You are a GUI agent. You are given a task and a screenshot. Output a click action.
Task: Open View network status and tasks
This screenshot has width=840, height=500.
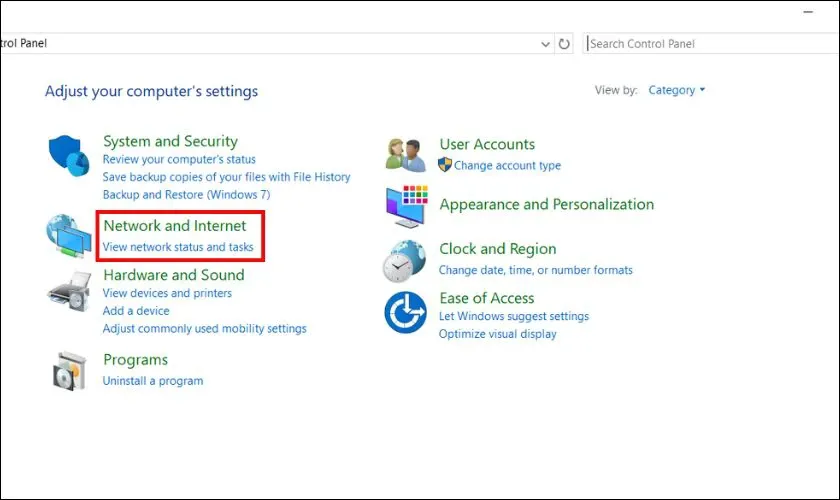click(178, 247)
